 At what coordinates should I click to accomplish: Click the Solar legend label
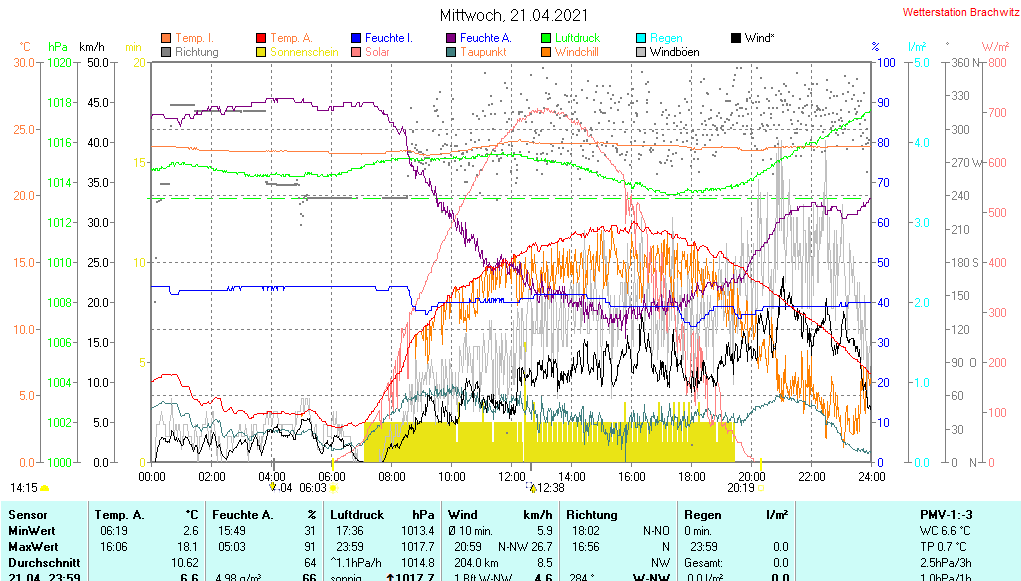click(x=377, y=52)
